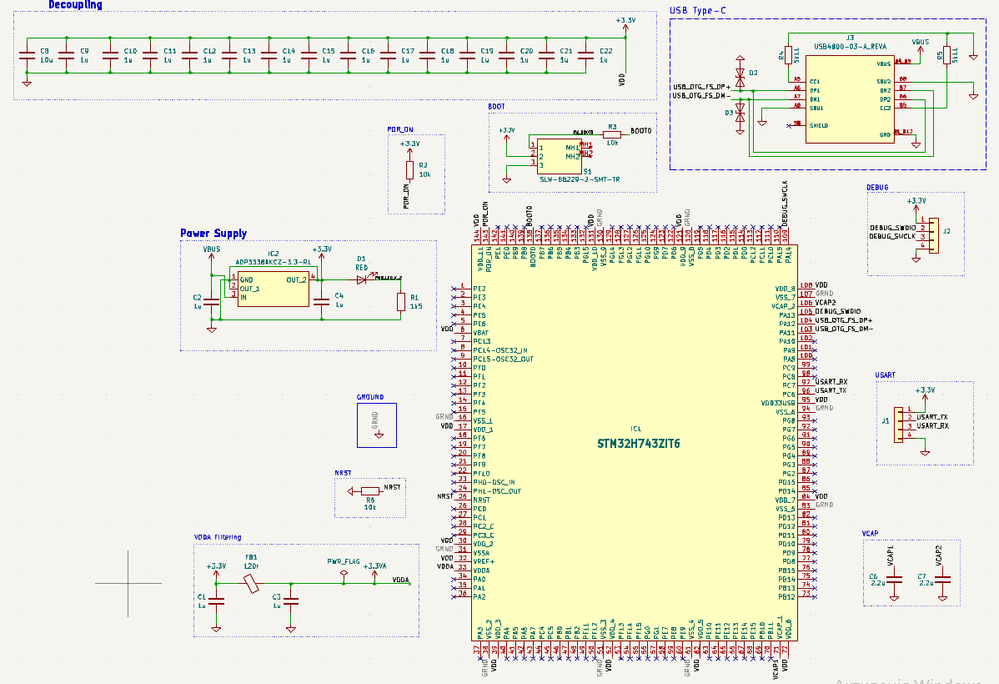Select the J2 debug connector symbol

(x=933, y=236)
